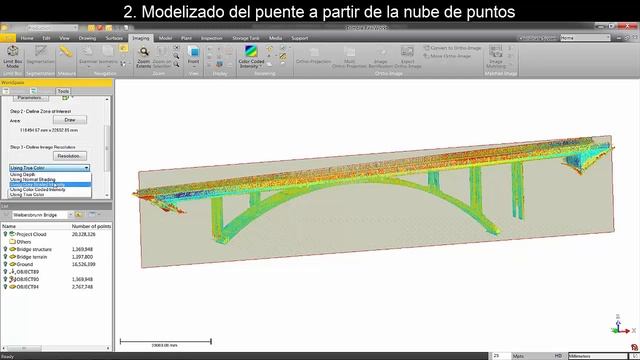Select Bridge structure row text
Screen dimensions: 640x360
(34, 249)
